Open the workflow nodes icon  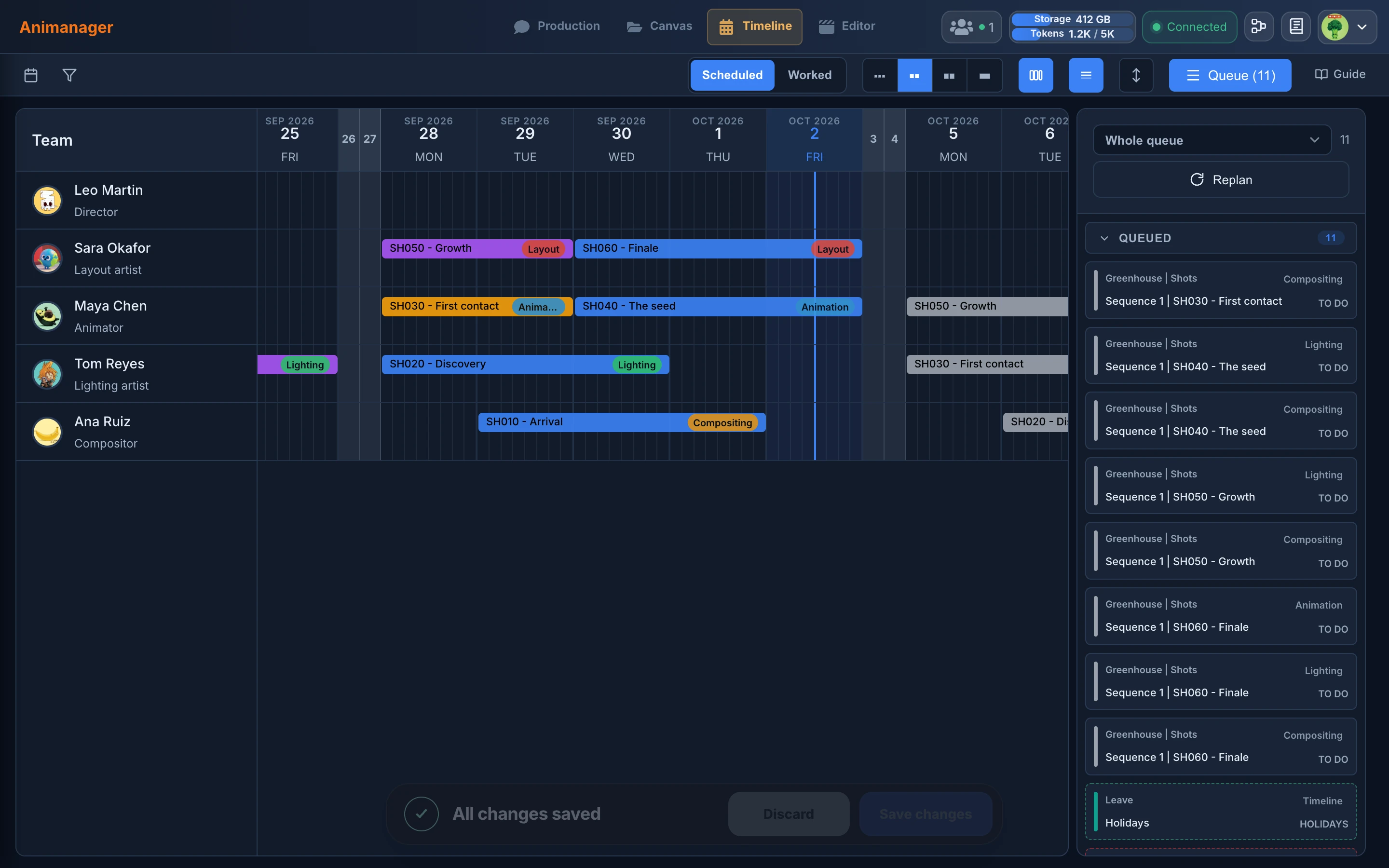click(x=1259, y=27)
